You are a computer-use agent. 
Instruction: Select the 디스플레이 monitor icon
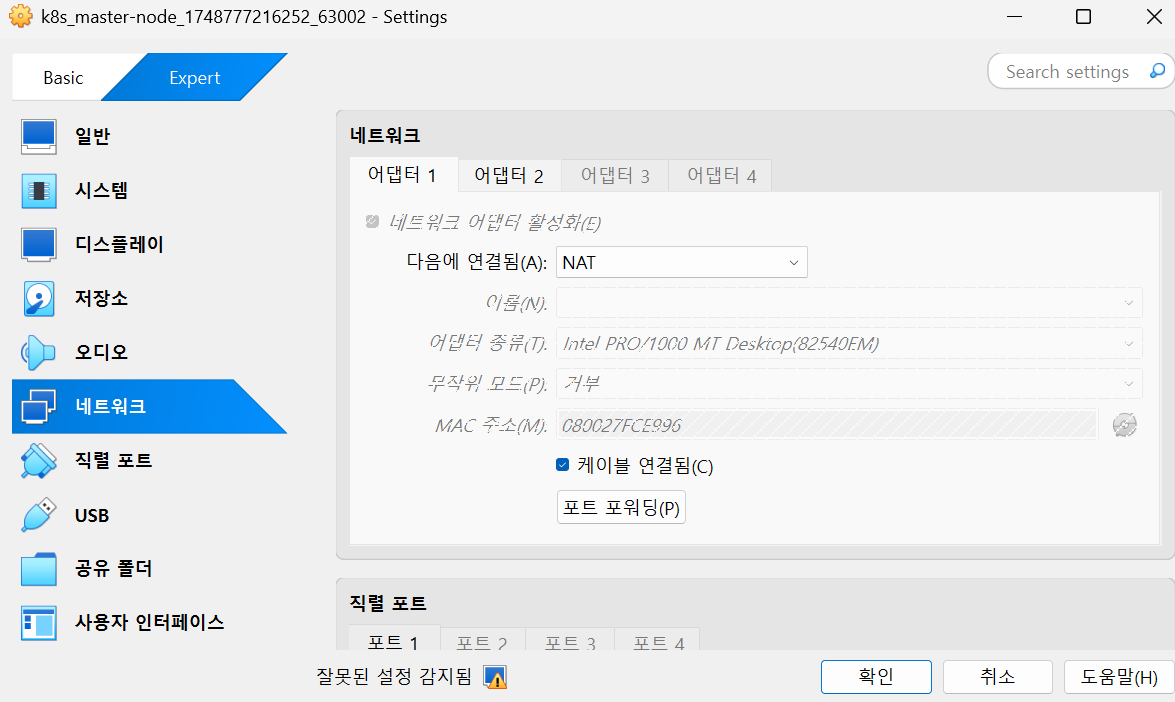pos(38,244)
